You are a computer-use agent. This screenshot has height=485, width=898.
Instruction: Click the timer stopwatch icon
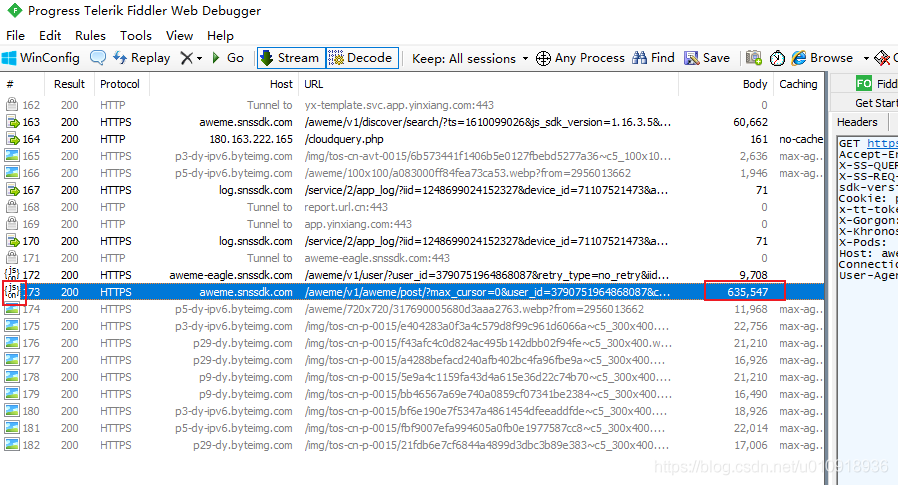tap(777, 58)
